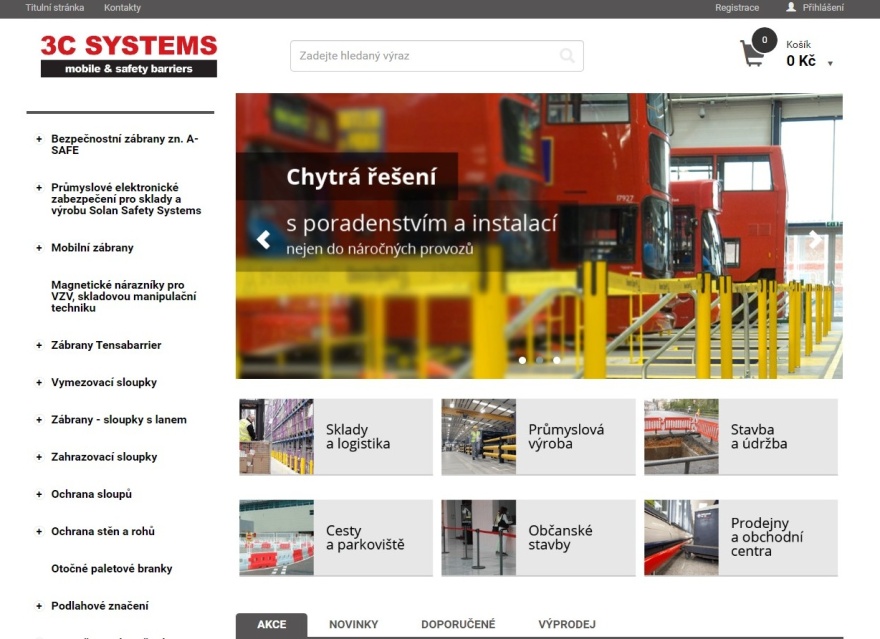Expand Ochrana stěn a rohů plus

(x=39, y=531)
